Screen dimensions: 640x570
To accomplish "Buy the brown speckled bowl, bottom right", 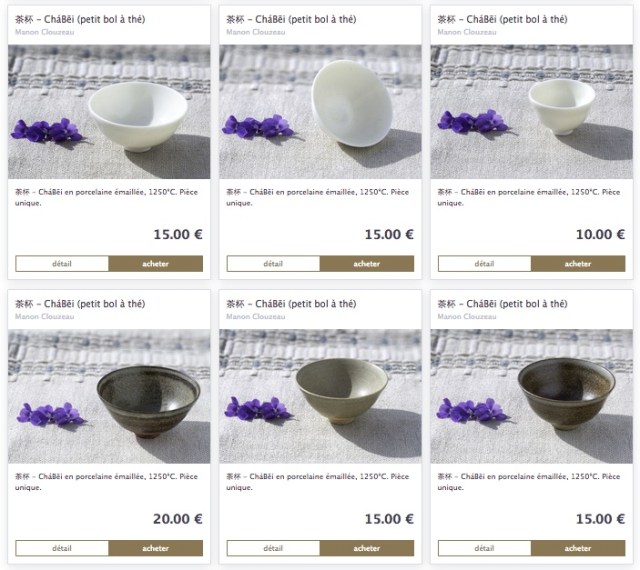I will (x=578, y=548).
